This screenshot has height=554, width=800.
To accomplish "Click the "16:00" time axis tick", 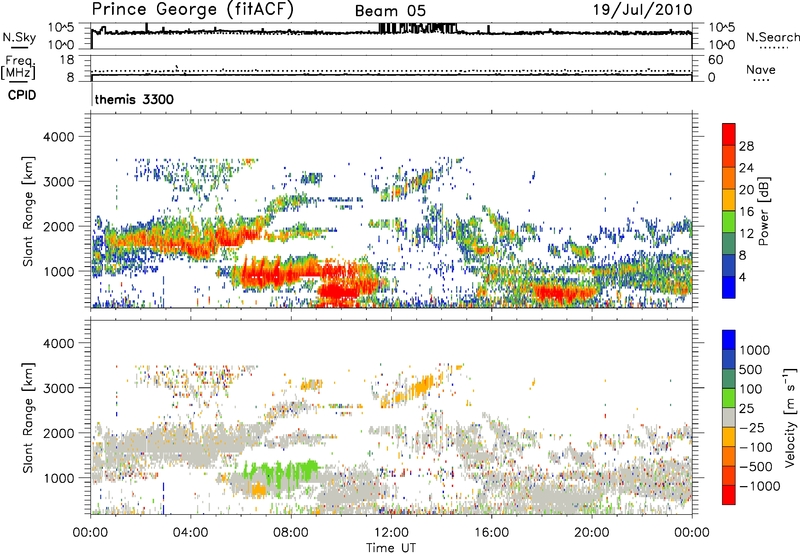I will 491,533.
